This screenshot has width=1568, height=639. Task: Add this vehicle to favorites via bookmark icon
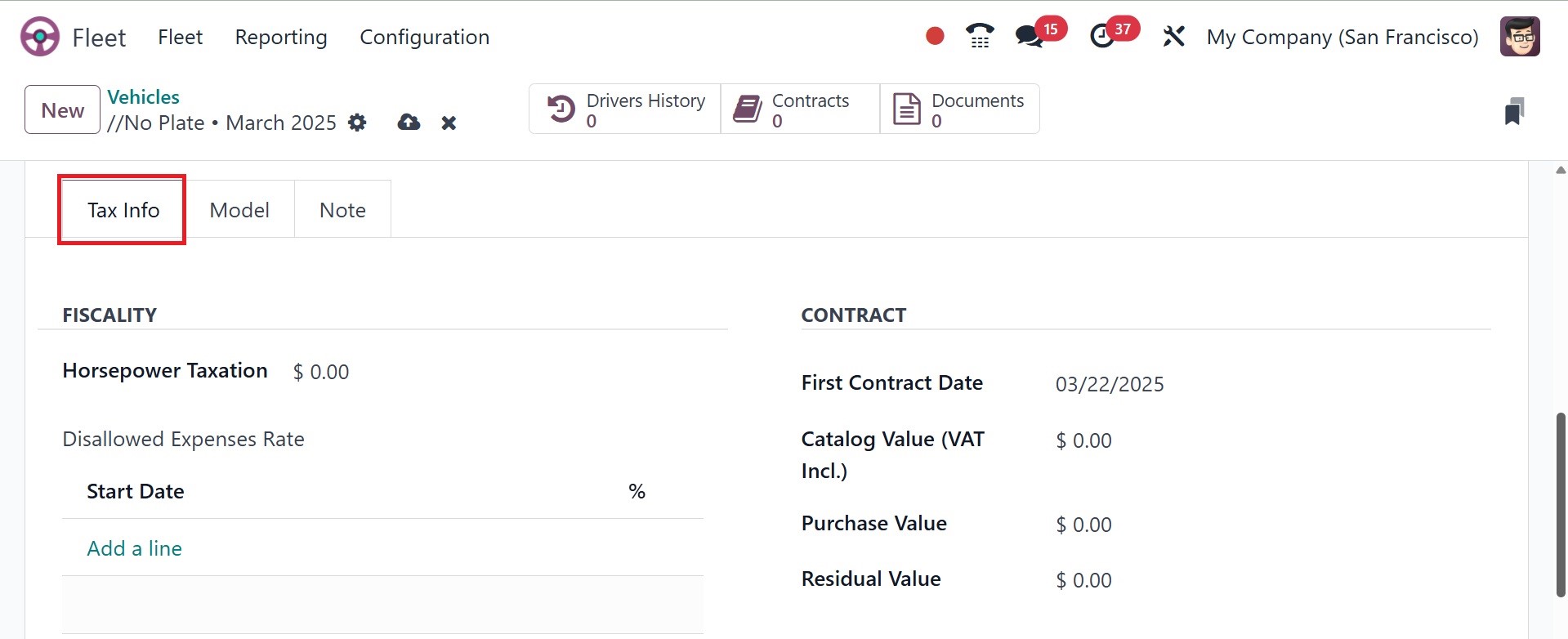1515,110
